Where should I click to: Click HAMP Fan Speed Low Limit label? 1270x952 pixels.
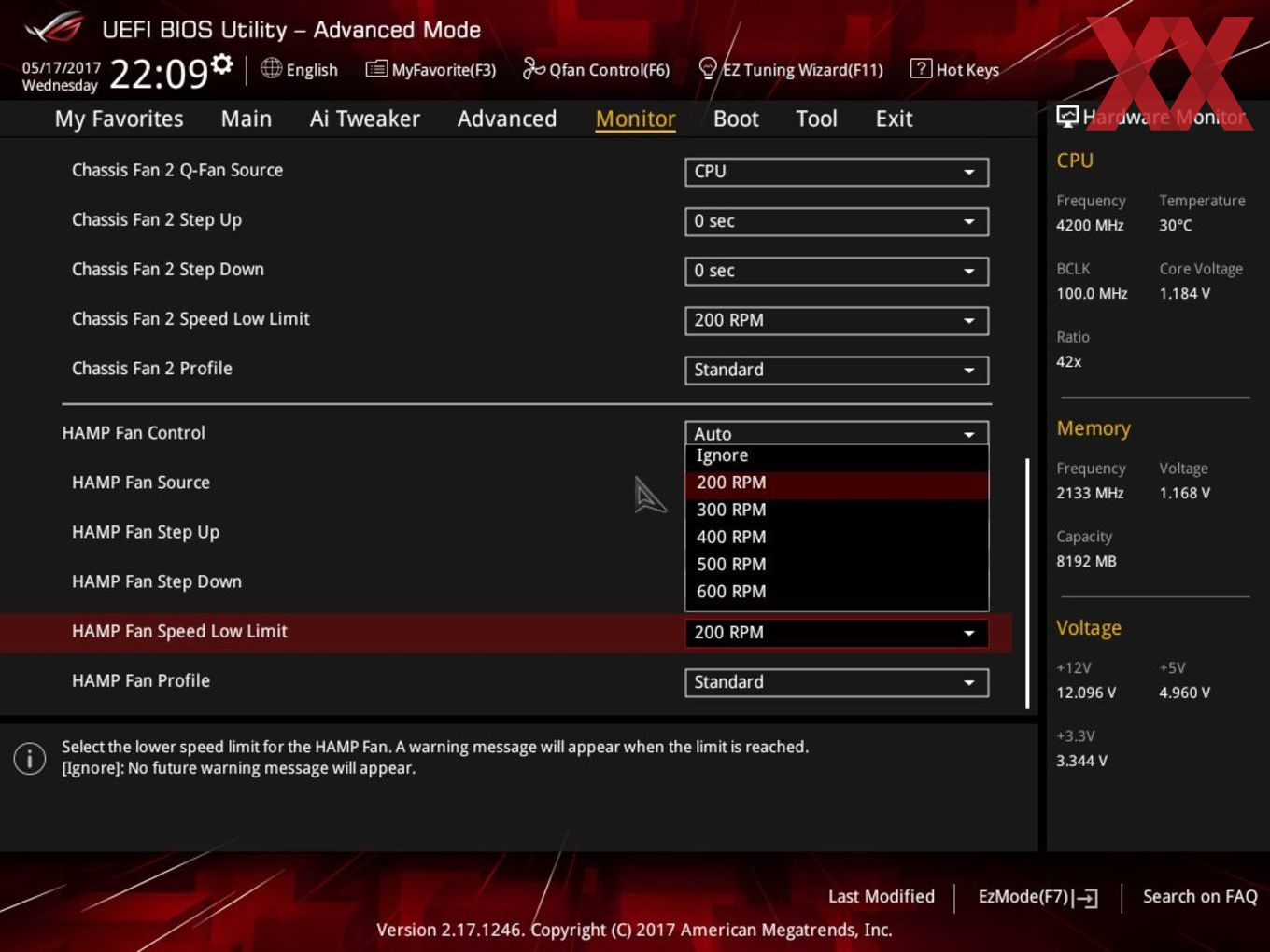[x=179, y=631]
